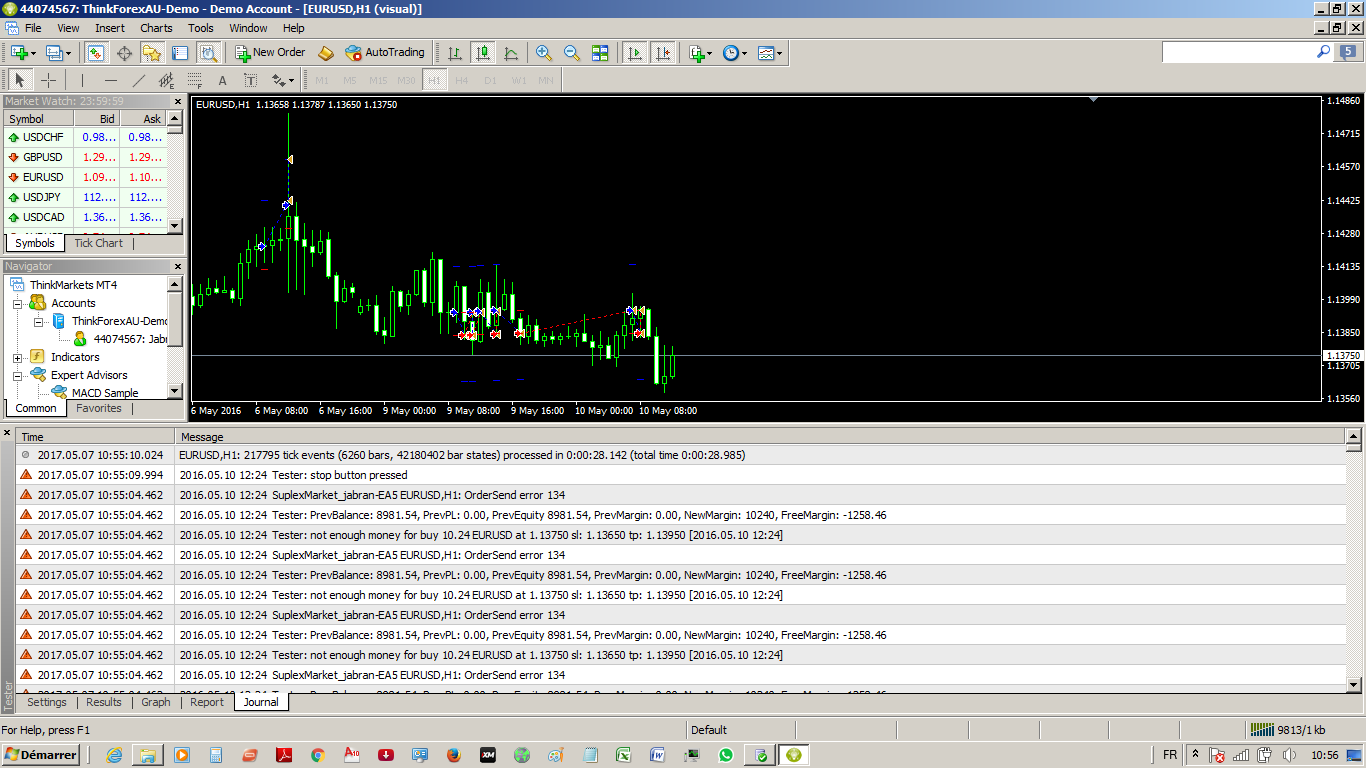
Task: Click the search magnifier icon
Action: coord(1324,52)
